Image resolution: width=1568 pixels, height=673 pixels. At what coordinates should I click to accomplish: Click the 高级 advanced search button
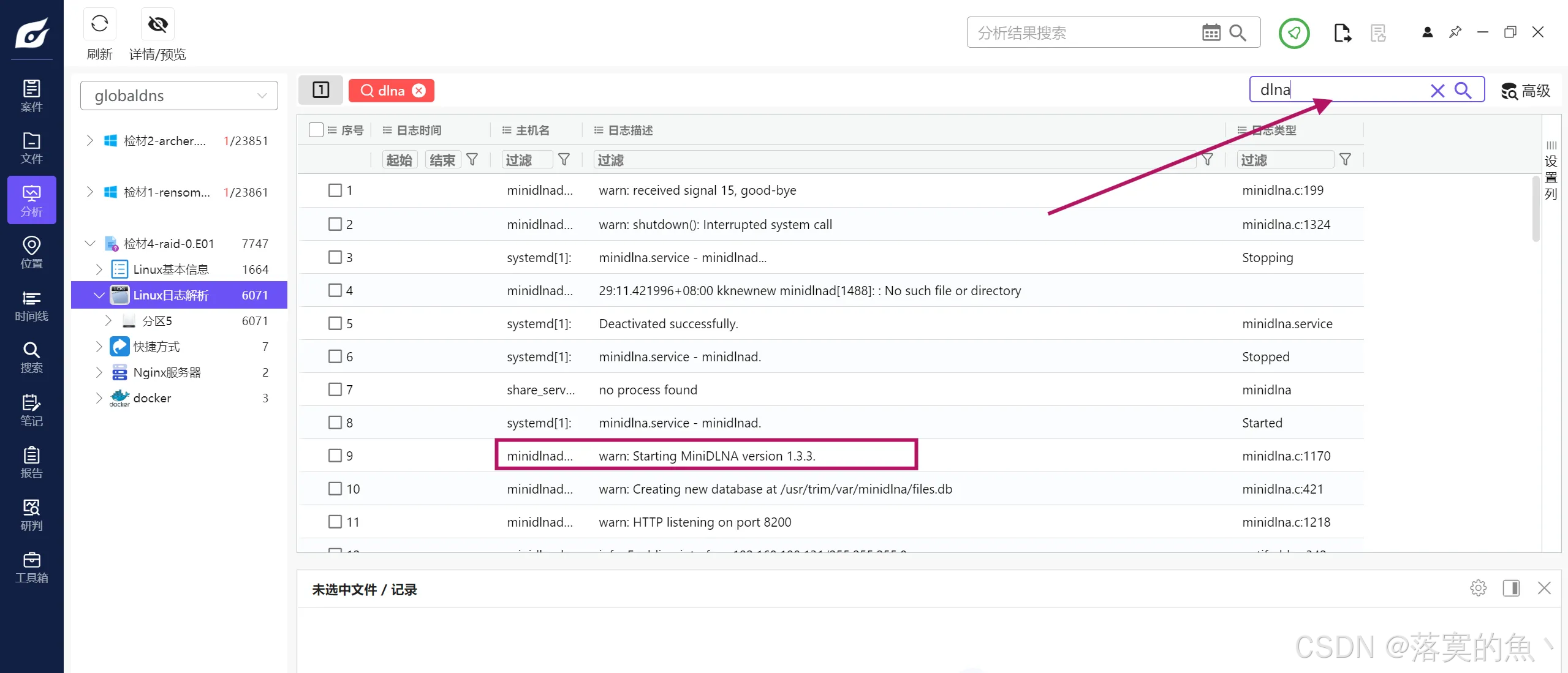(1526, 91)
